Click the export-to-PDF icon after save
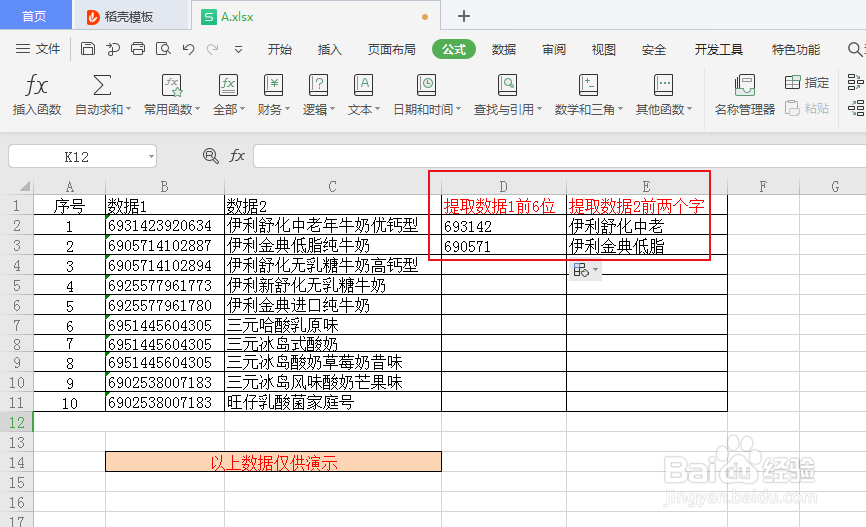Viewport: 866px width, 527px height. (113, 49)
